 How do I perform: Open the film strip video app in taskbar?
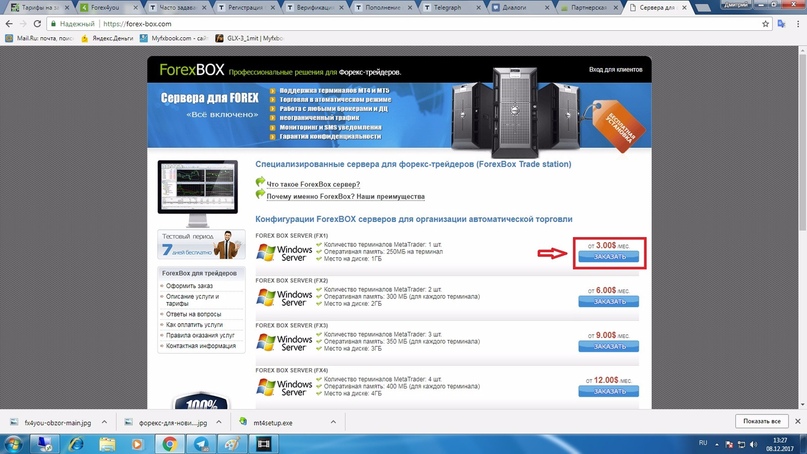point(264,444)
